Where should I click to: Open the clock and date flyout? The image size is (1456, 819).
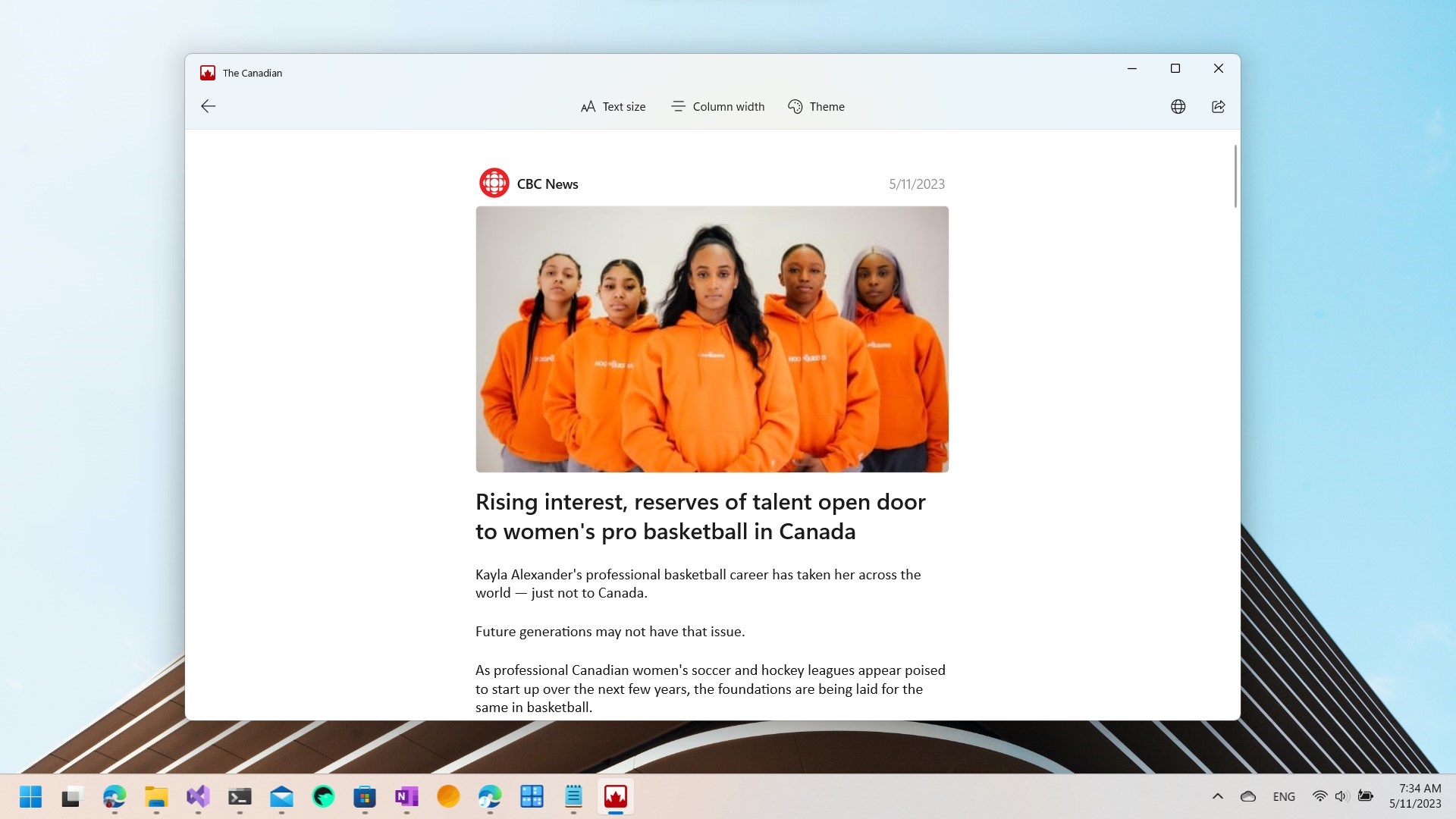[x=1415, y=796]
